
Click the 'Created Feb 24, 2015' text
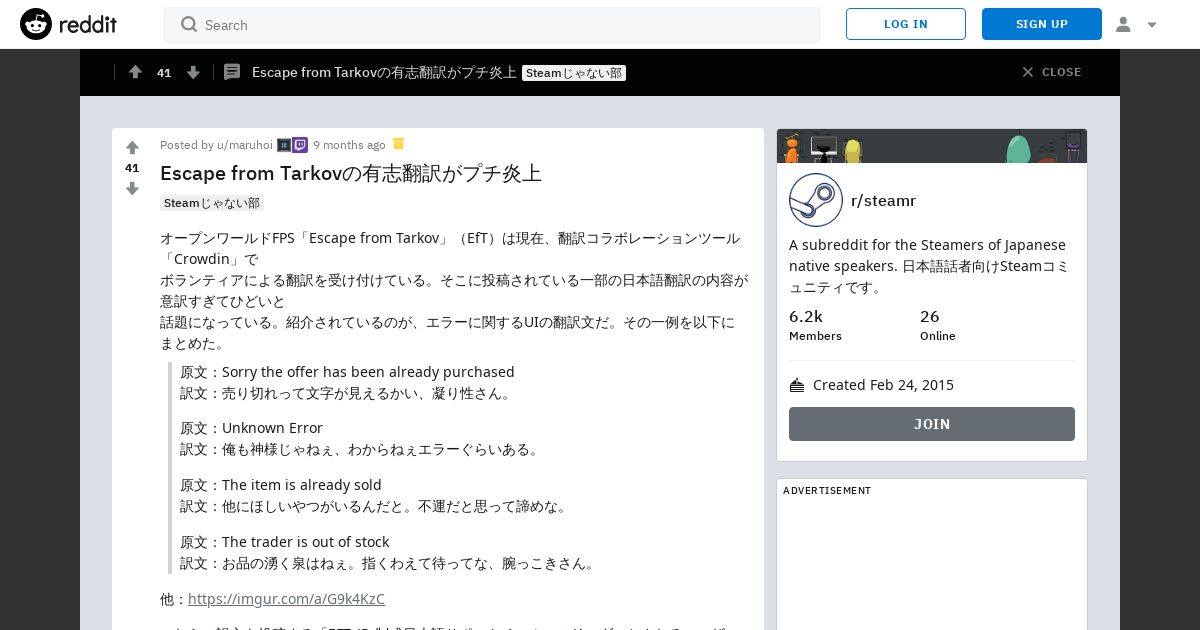883,385
